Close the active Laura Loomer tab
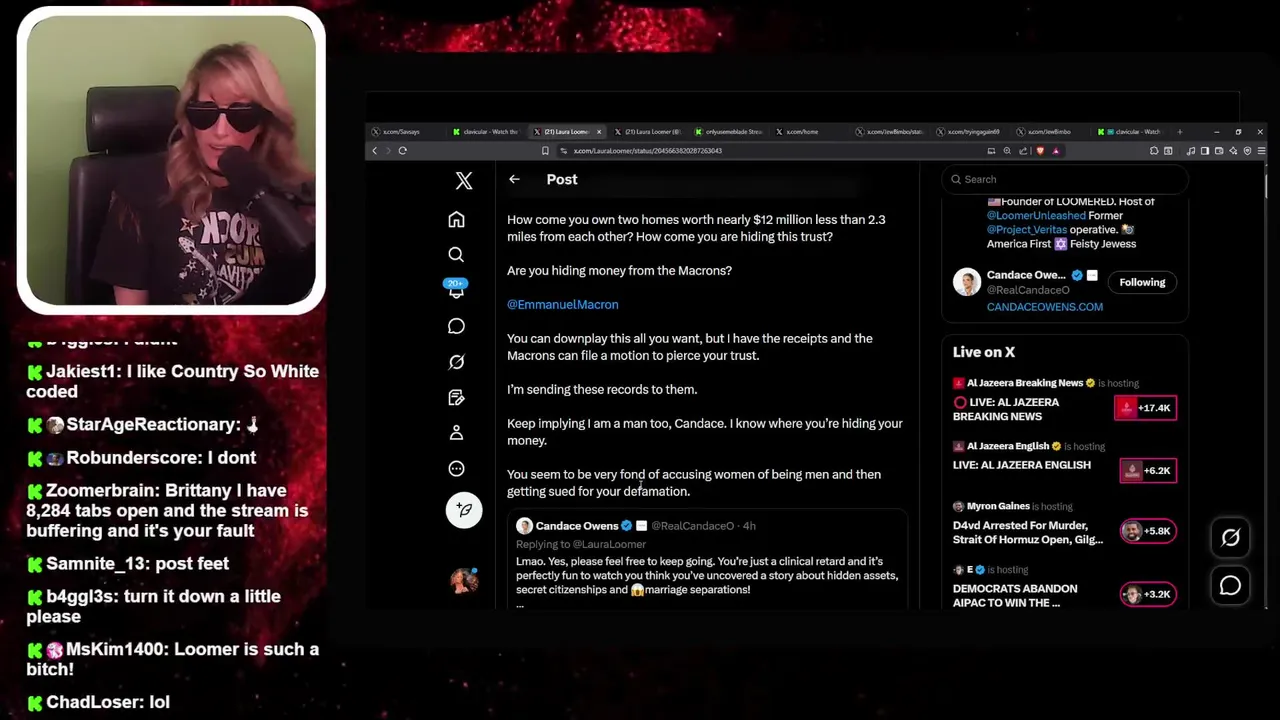 tap(599, 132)
